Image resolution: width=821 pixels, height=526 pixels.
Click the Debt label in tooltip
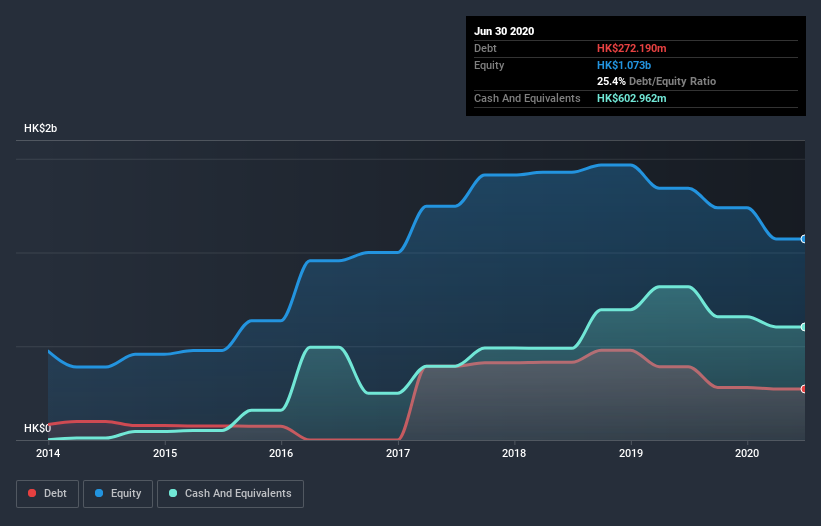point(485,48)
